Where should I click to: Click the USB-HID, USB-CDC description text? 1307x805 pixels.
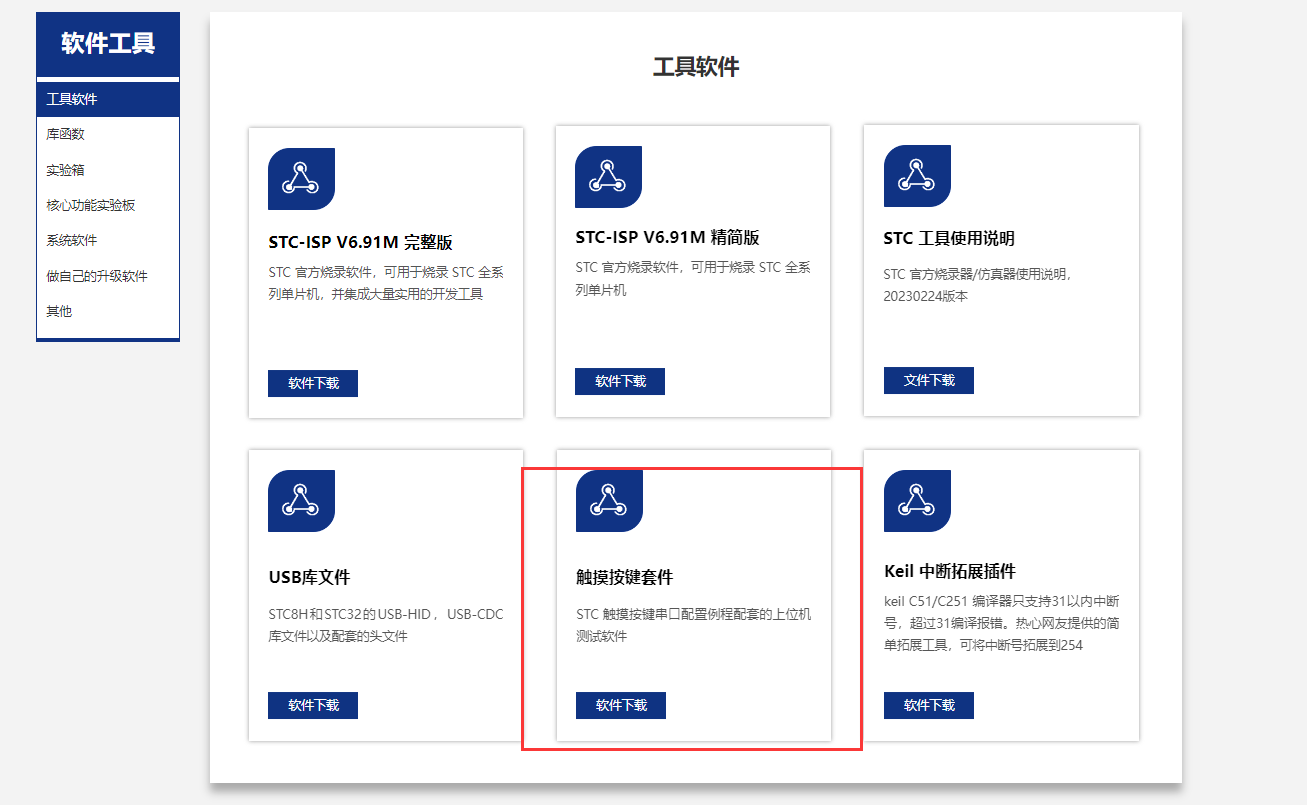click(x=386, y=625)
